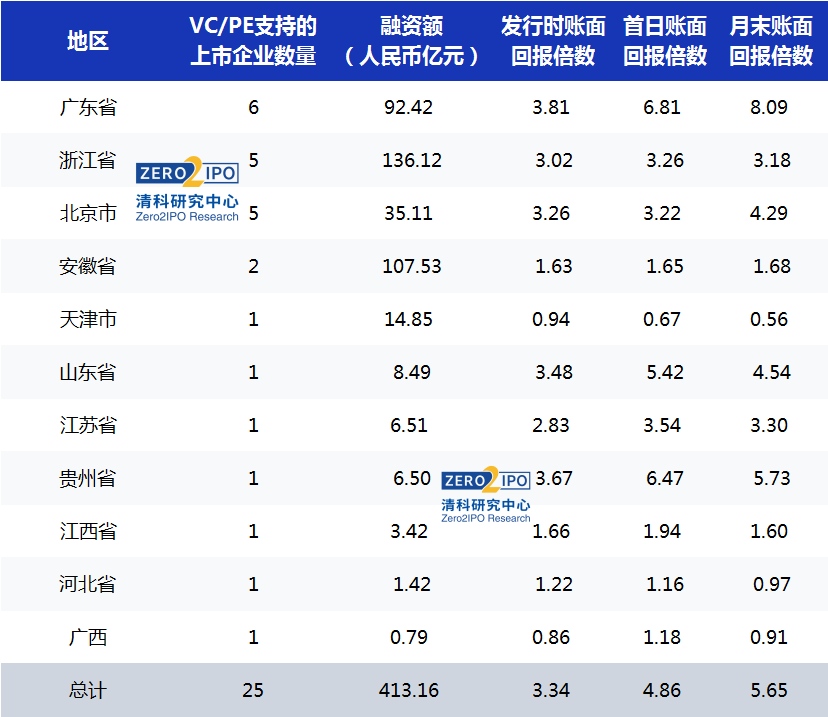Select the 月末账面回报倍数 column header
Screen dimensions: 828x717
click(x=771, y=41)
